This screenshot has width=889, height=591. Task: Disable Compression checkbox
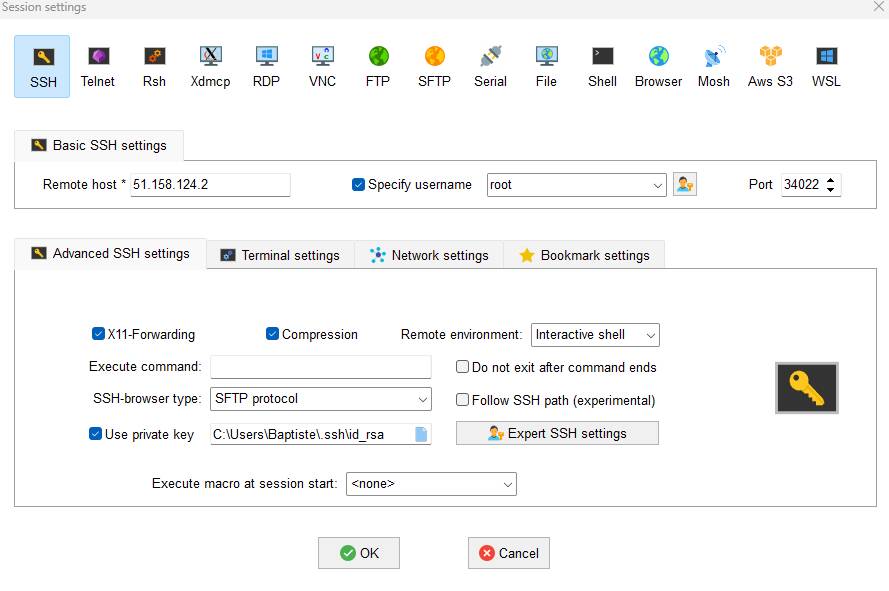click(272, 334)
